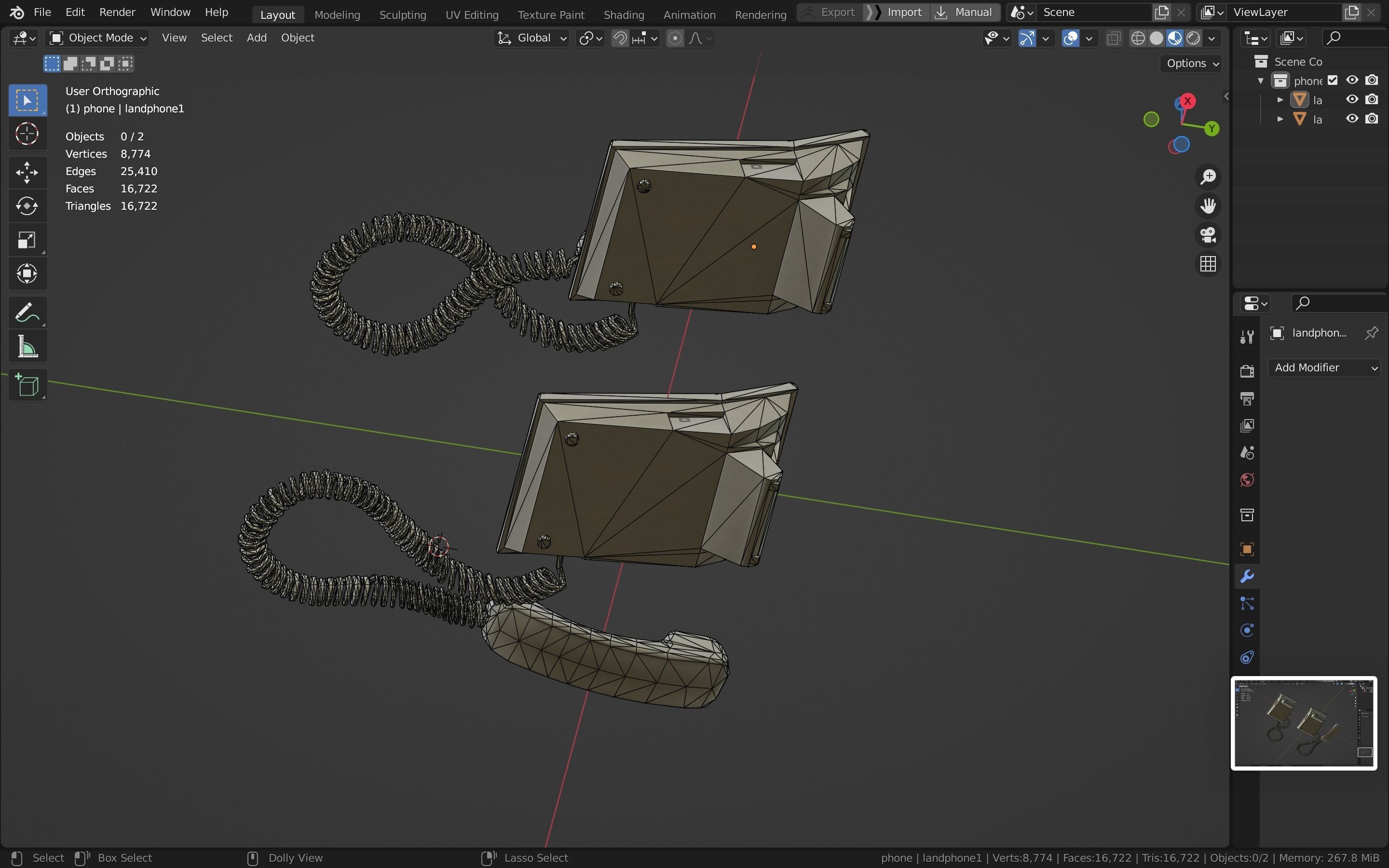Select the Select Box tool

pos(27,100)
